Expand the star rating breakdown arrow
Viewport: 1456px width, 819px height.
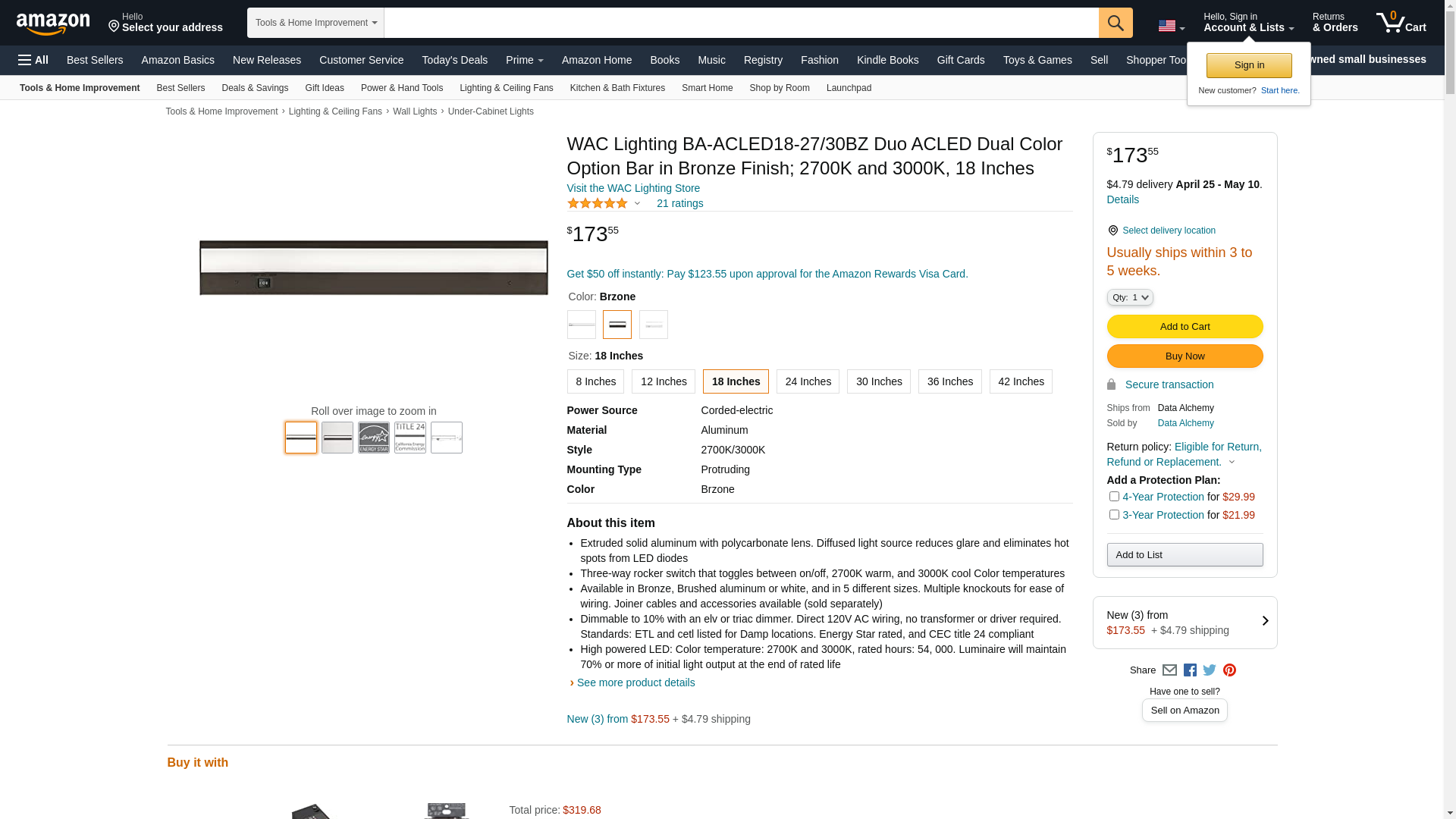pos(637,203)
